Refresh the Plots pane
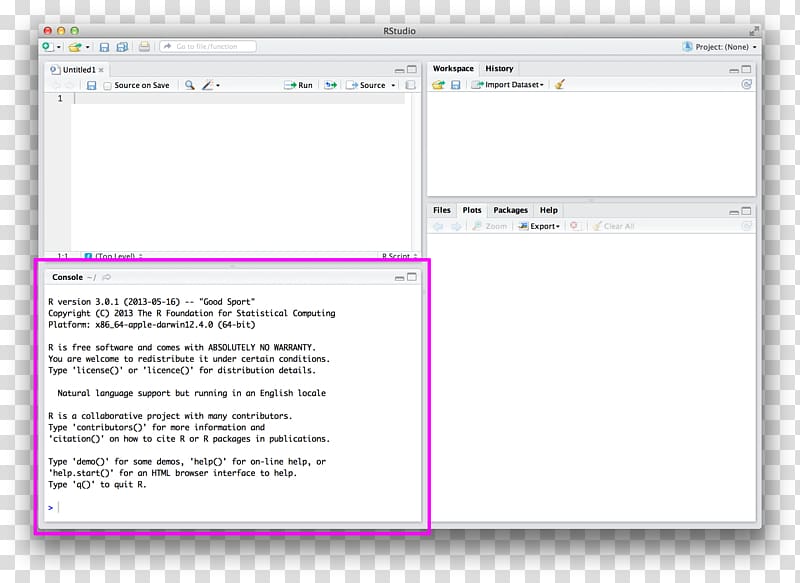Image resolution: width=800 pixels, height=583 pixels. [x=746, y=226]
